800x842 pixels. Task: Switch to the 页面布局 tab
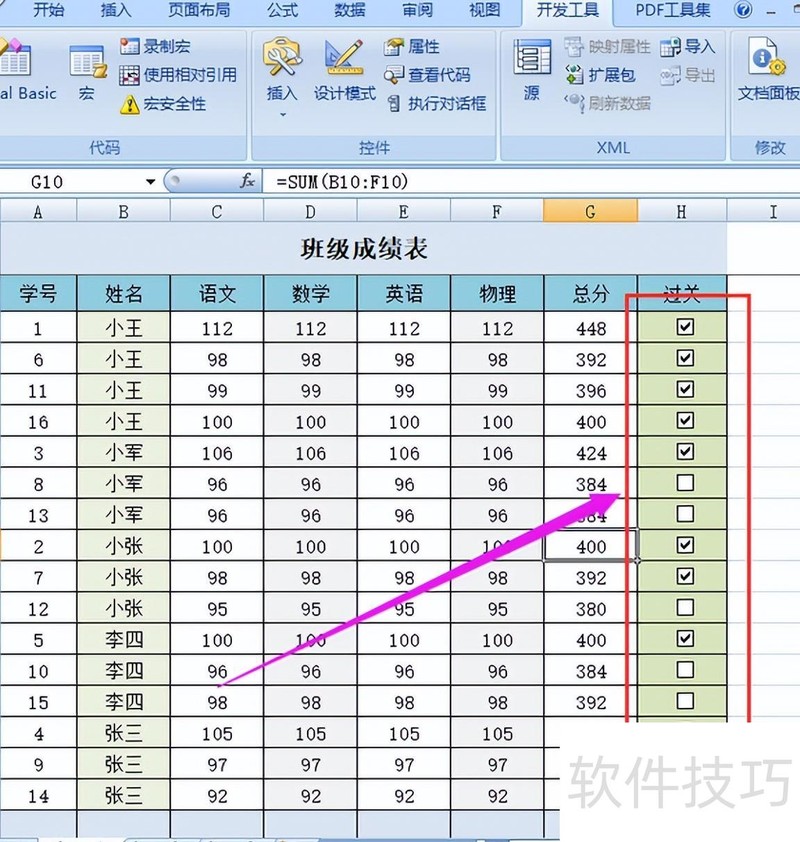pos(199,10)
